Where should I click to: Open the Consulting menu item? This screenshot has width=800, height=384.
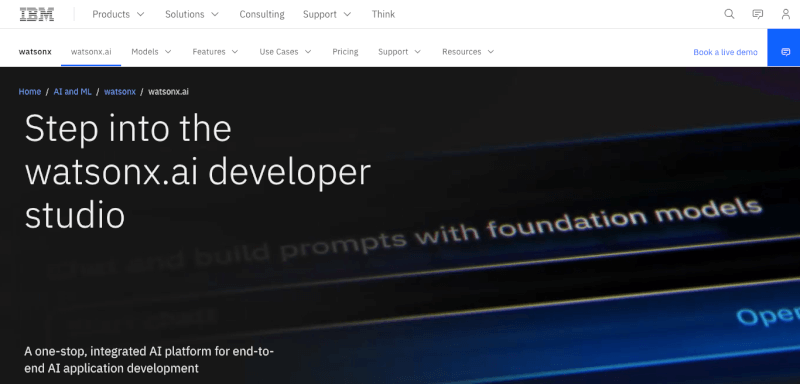(x=262, y=14)
